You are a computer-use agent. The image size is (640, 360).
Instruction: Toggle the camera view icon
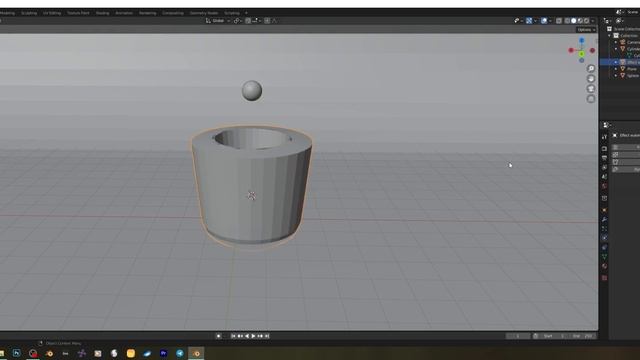tap(591, 89)
